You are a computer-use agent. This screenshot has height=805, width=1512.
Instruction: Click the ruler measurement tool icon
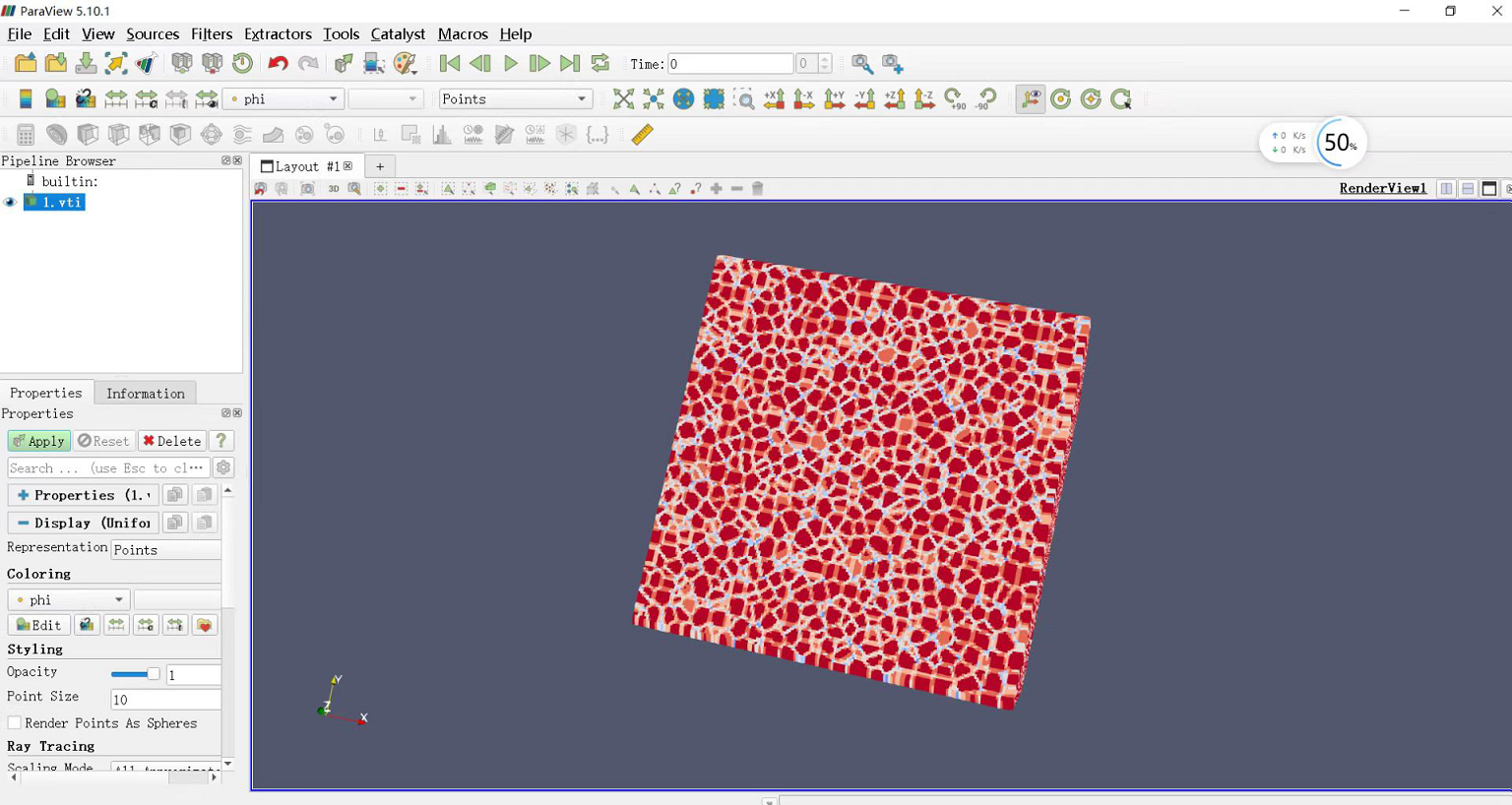click(x=642, y=135)
